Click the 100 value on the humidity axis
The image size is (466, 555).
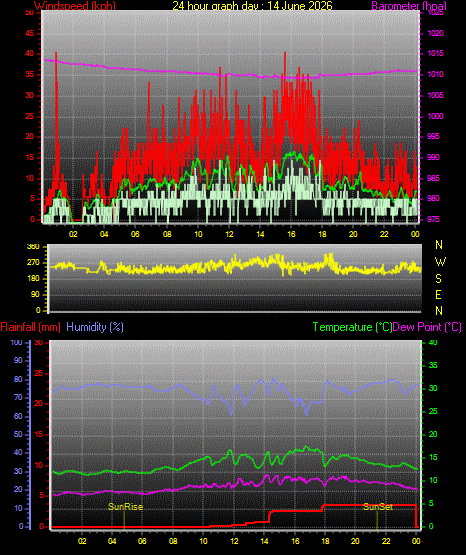(x=17, y=343)
